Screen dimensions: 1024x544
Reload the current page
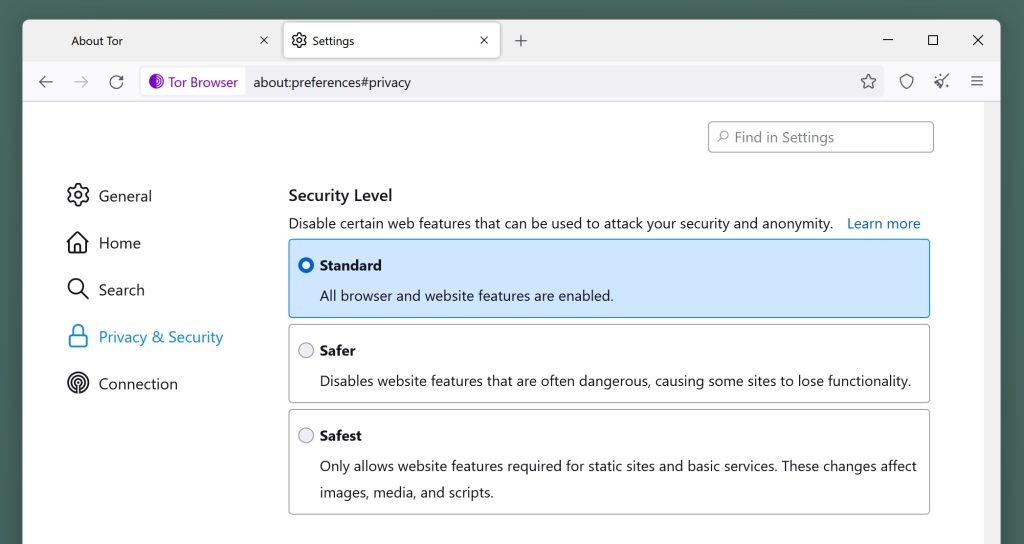[x=116, y=82]
